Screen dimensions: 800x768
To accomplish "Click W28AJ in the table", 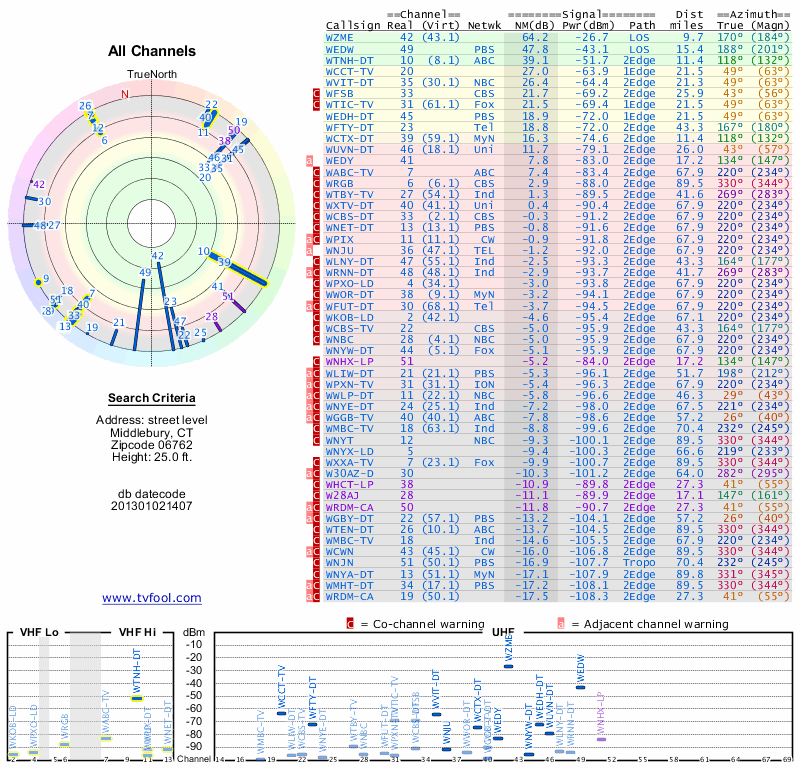I will pyautogui.click(x=342, y=495).
